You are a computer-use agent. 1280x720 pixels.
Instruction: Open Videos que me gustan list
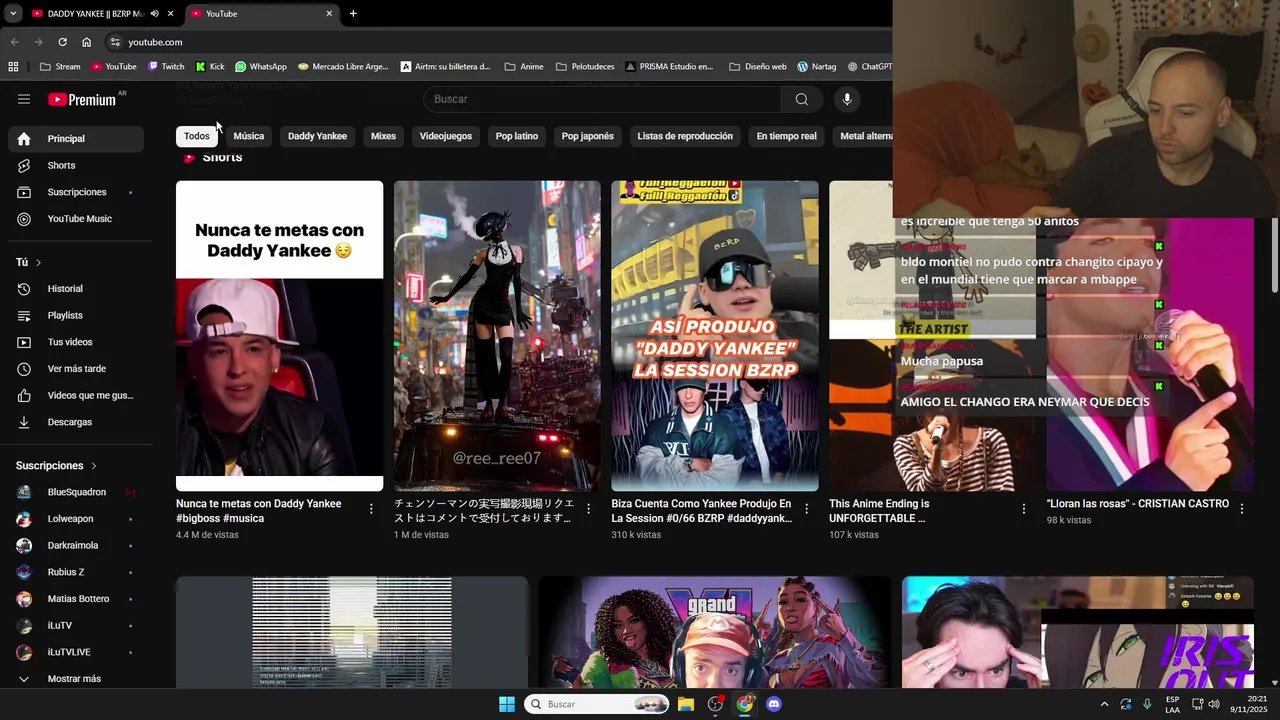tap(76, 395)
